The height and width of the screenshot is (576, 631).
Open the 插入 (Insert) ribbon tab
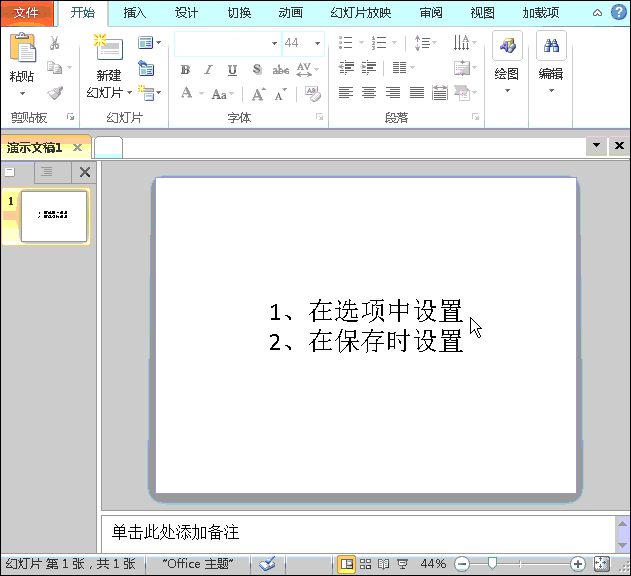(134, 13)
